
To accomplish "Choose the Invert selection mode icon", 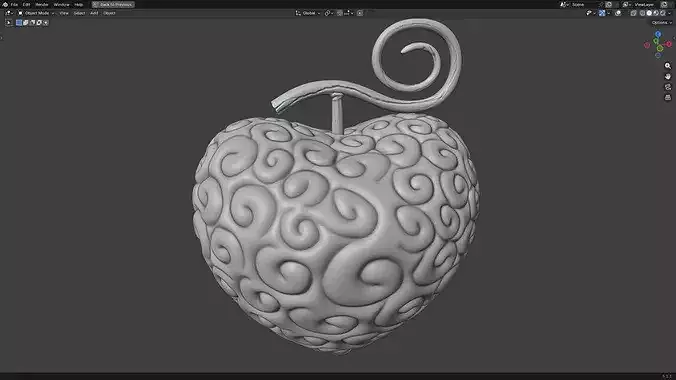I will pos(39,22).
